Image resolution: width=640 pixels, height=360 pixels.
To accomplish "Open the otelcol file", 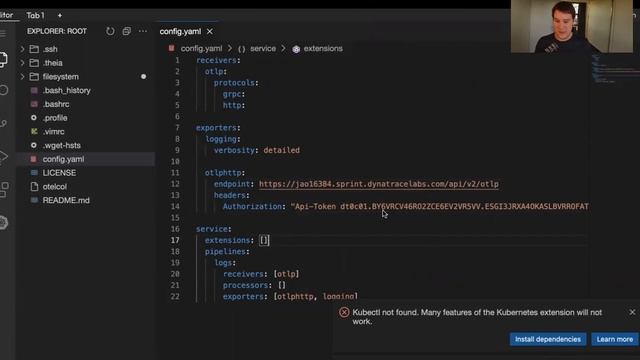I will click(55, 187).
